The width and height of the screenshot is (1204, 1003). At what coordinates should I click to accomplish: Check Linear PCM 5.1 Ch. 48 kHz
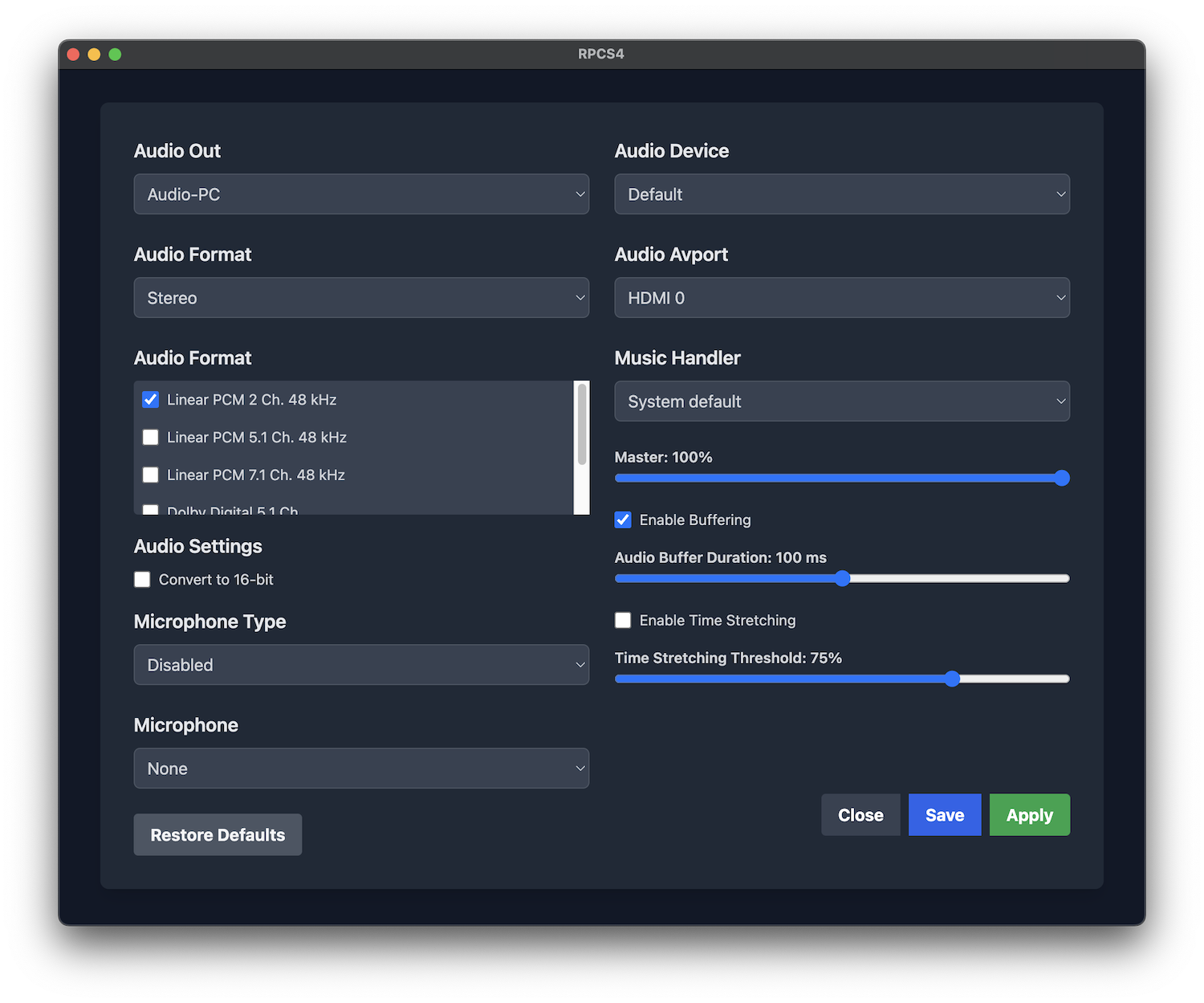click(150, 437)
